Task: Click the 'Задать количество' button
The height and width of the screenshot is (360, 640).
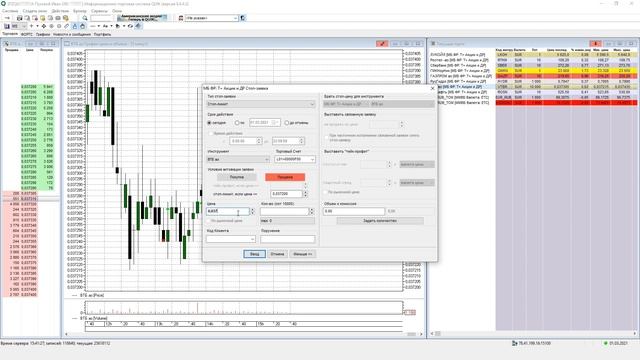Action: tap(380, 221)
